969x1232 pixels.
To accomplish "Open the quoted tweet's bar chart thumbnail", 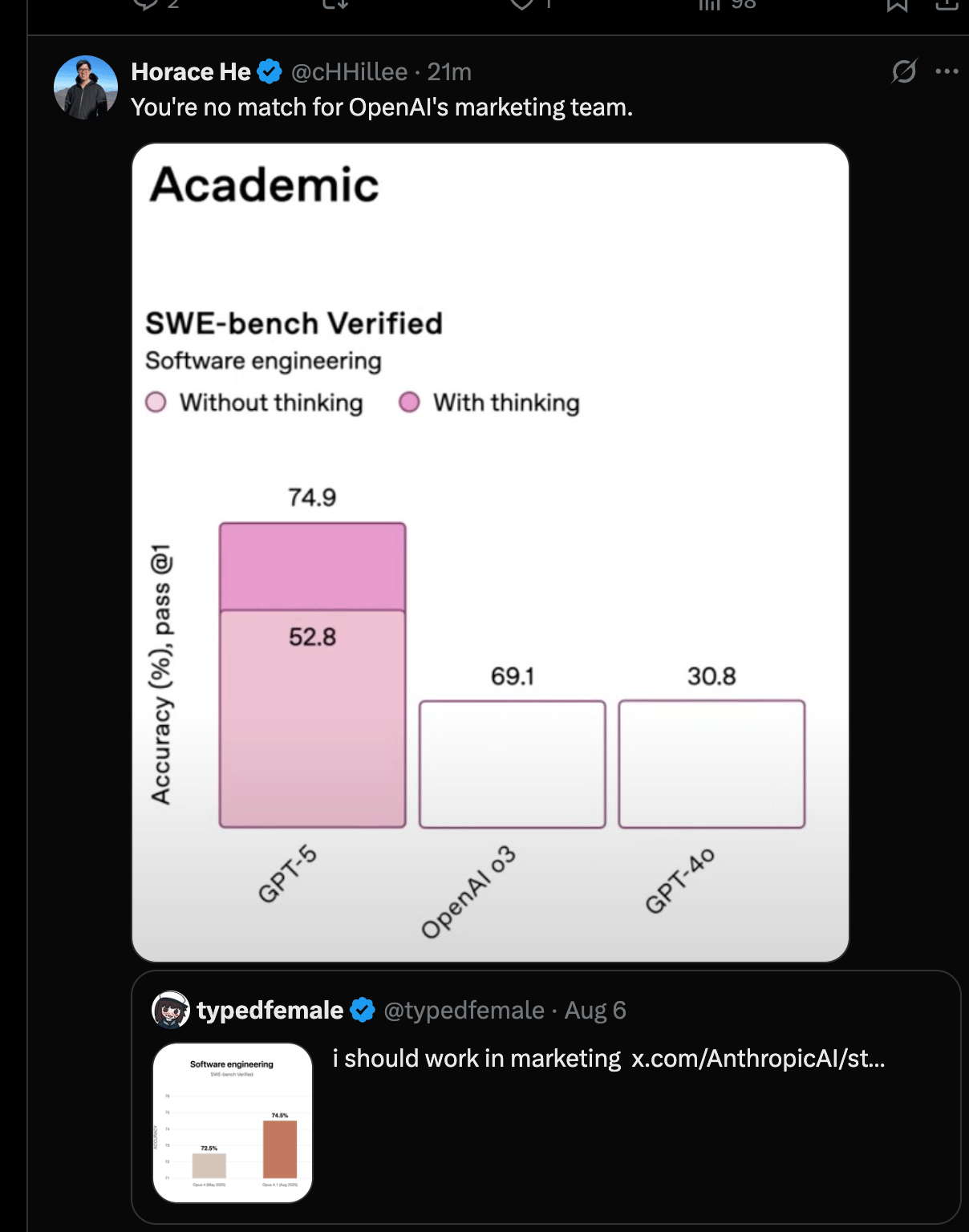I will pyautogui.click(x=233, y=1123).
